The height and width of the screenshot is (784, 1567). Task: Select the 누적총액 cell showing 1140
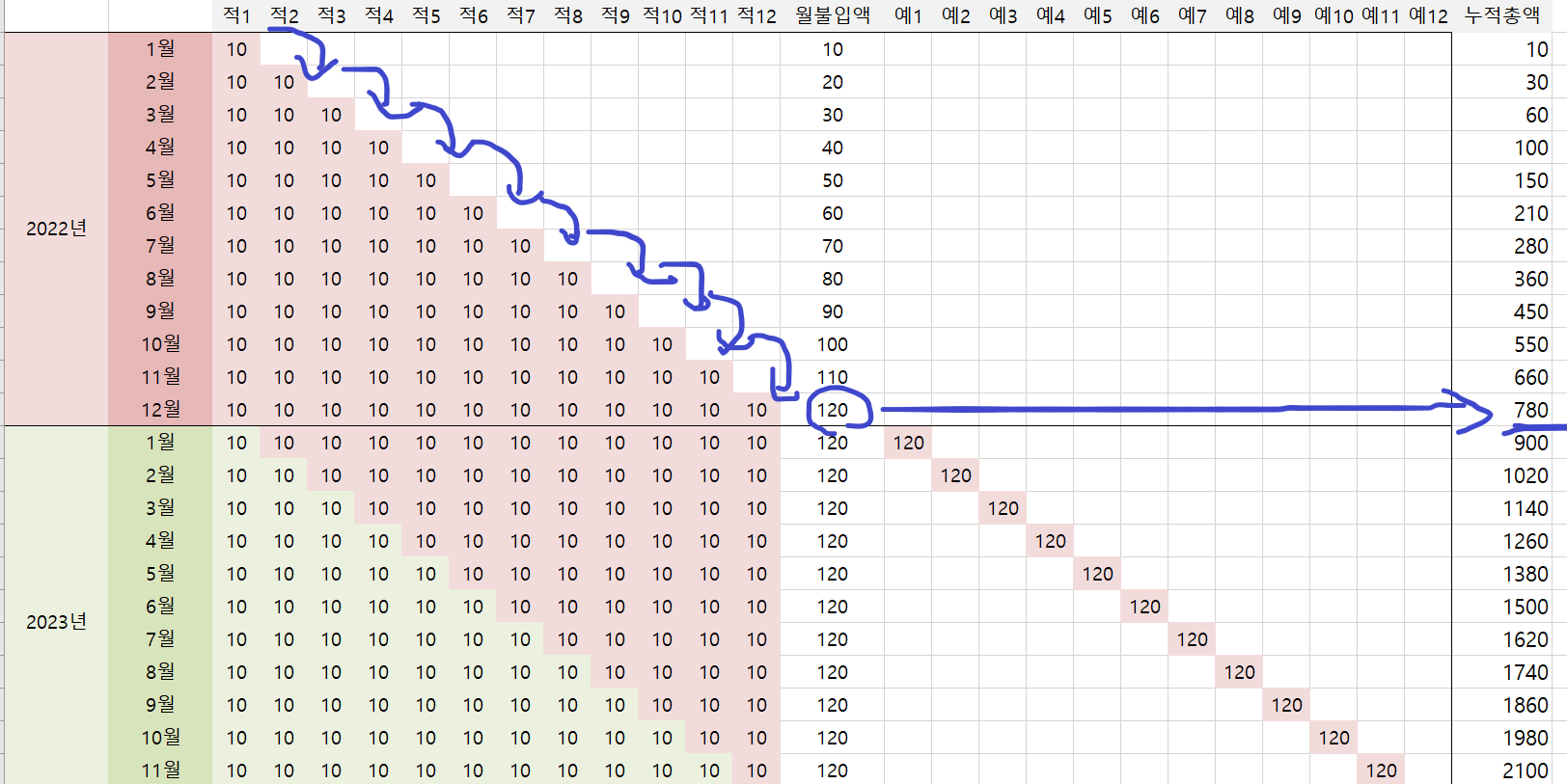coord(1502,508)
